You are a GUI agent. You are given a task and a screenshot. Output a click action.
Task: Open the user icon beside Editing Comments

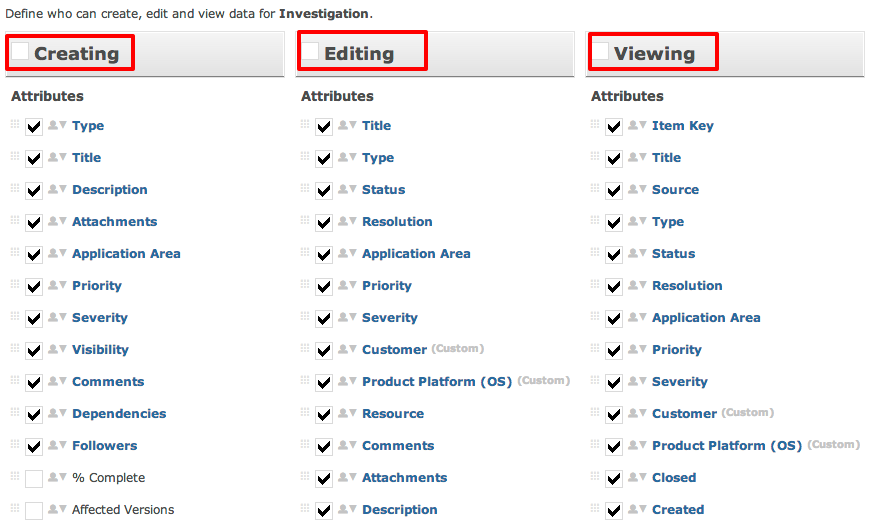[x=347, y=445]
